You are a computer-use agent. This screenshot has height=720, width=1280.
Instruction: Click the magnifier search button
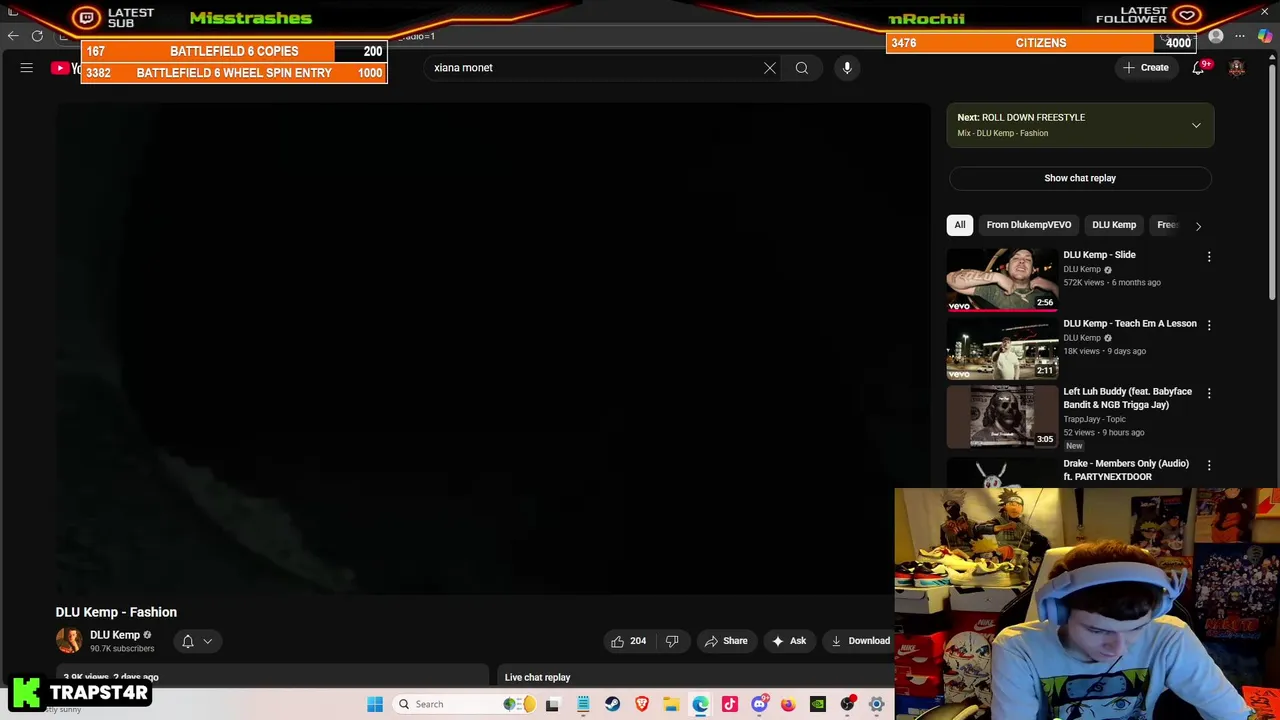point(802,68)
